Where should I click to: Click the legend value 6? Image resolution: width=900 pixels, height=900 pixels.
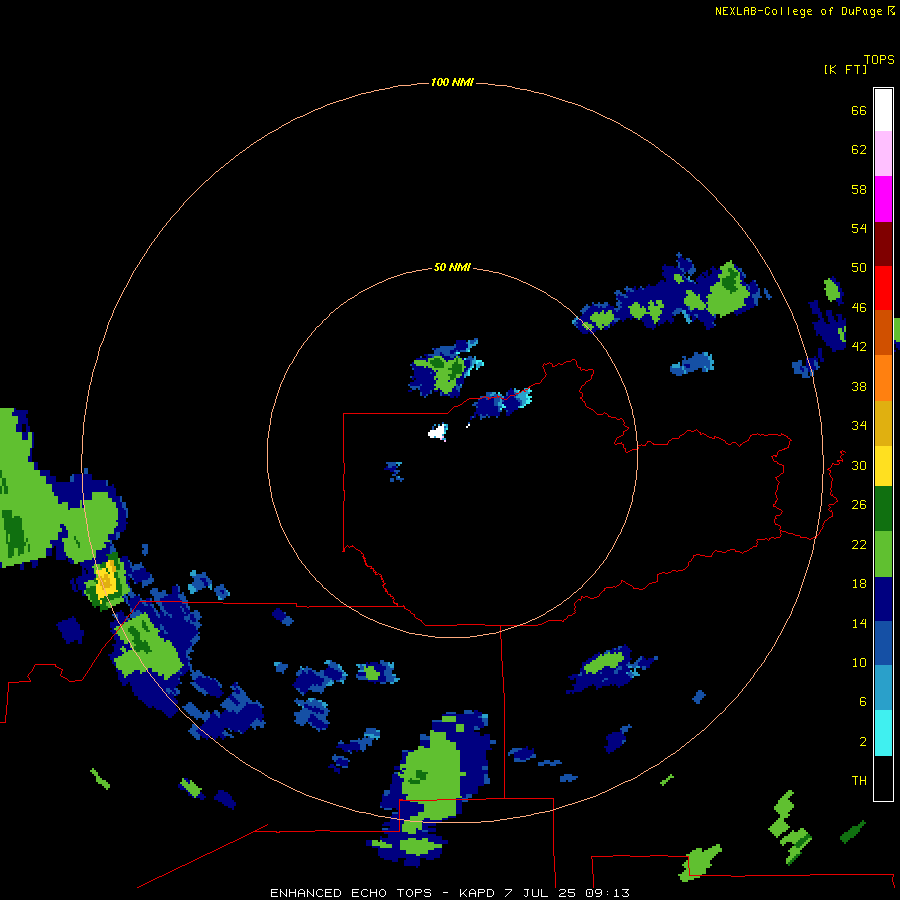[863, 702]
